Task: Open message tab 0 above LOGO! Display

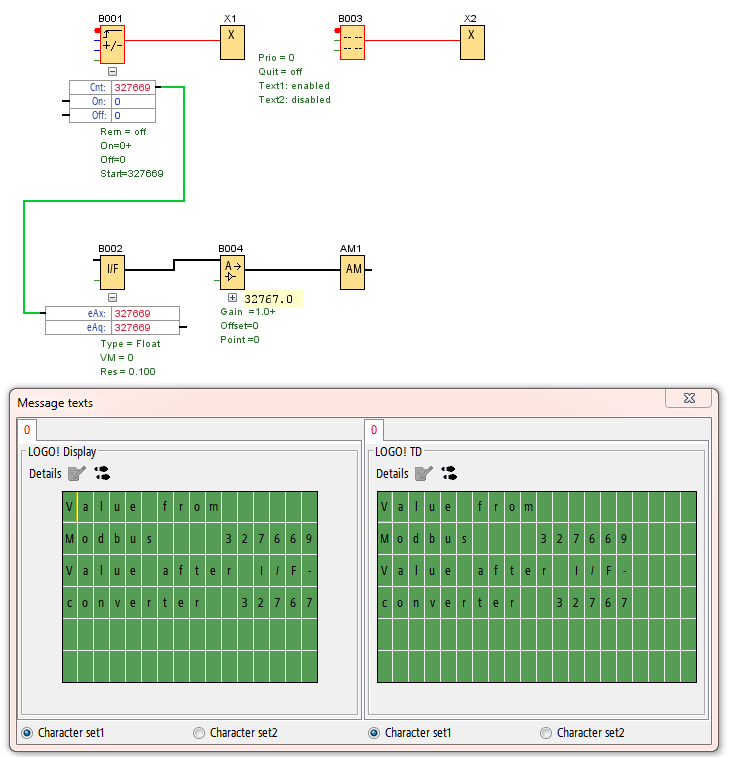Action: pyautogui.click(x=27, y=430)
